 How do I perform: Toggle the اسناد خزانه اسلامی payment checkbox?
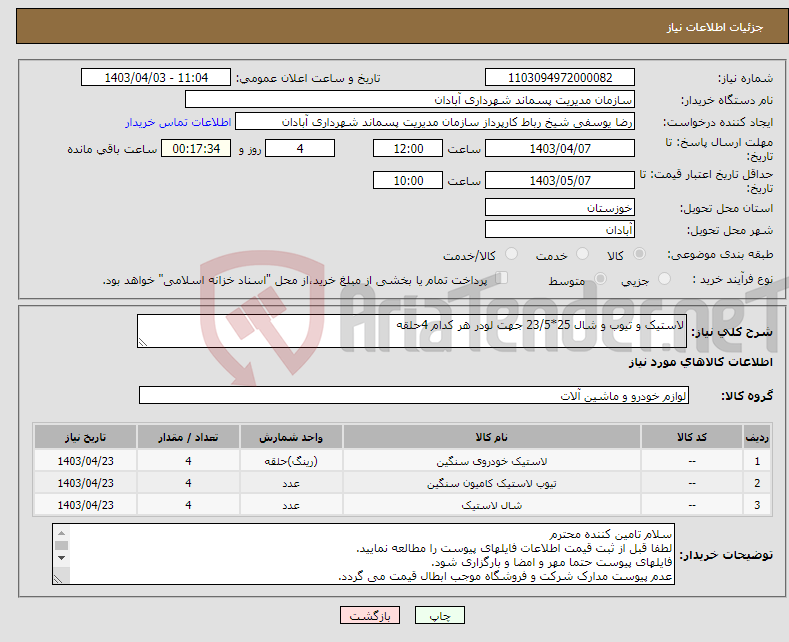pyautogui.click(x=502, y=278)
